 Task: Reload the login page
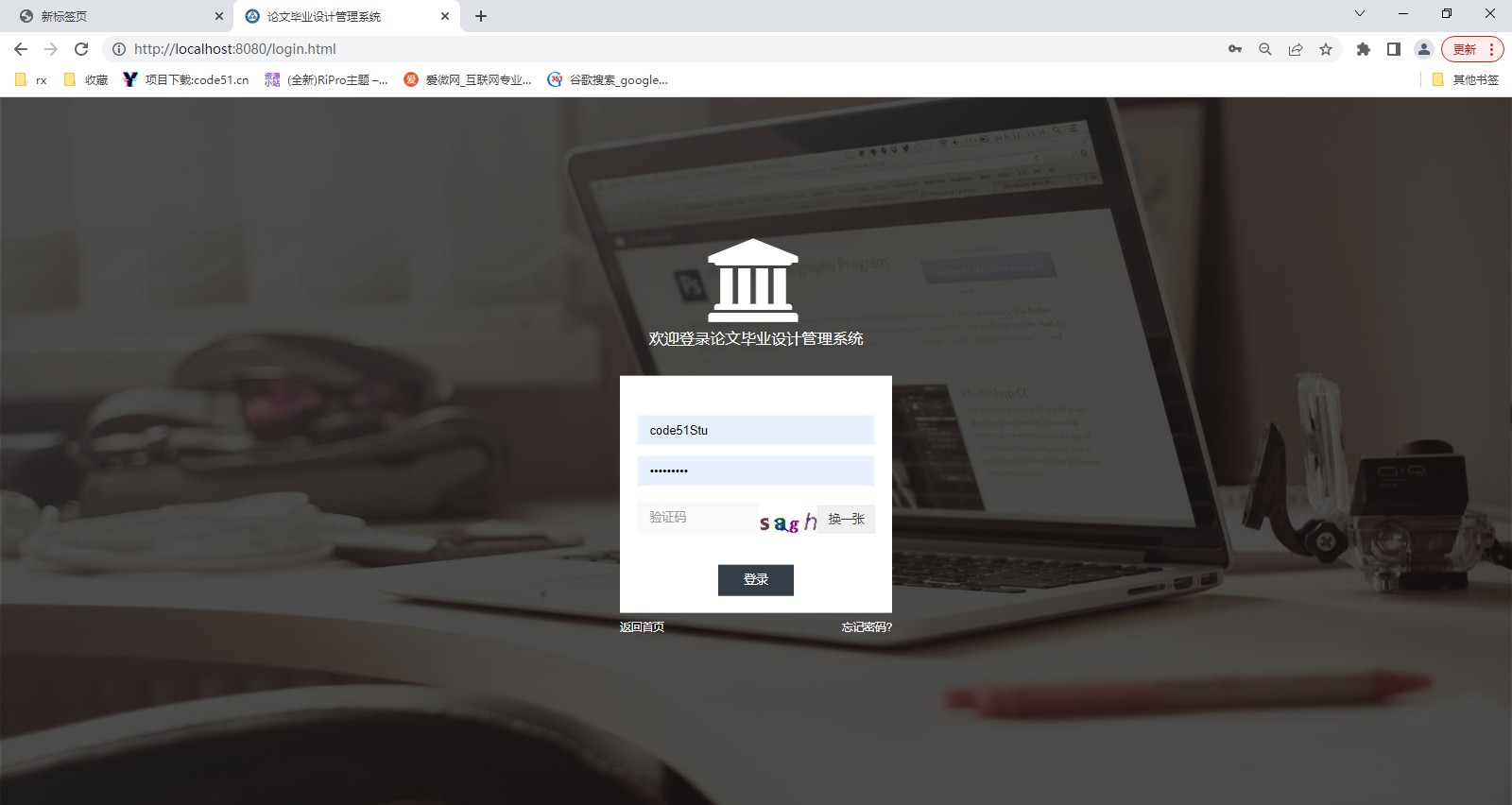[x=81, y=49]
